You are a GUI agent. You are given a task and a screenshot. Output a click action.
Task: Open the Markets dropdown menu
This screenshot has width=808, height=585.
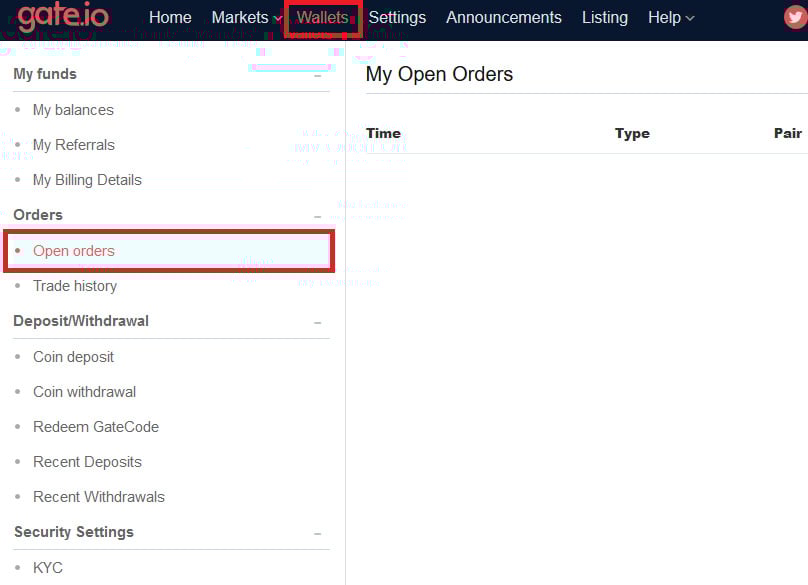click(x=246, y=18)
